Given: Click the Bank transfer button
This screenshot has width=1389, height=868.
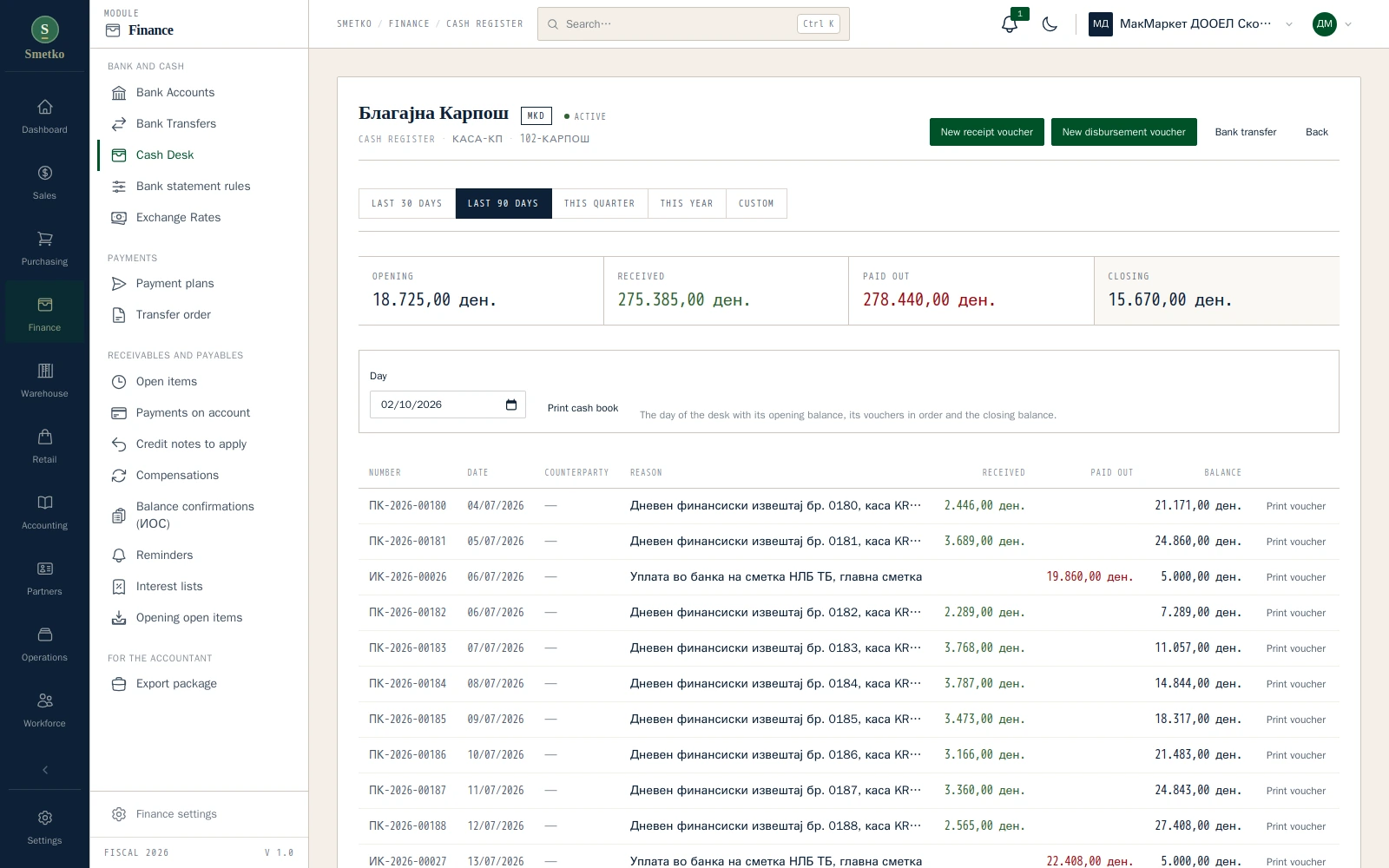Looking at the screenshot, I should tap(1246, 132).
